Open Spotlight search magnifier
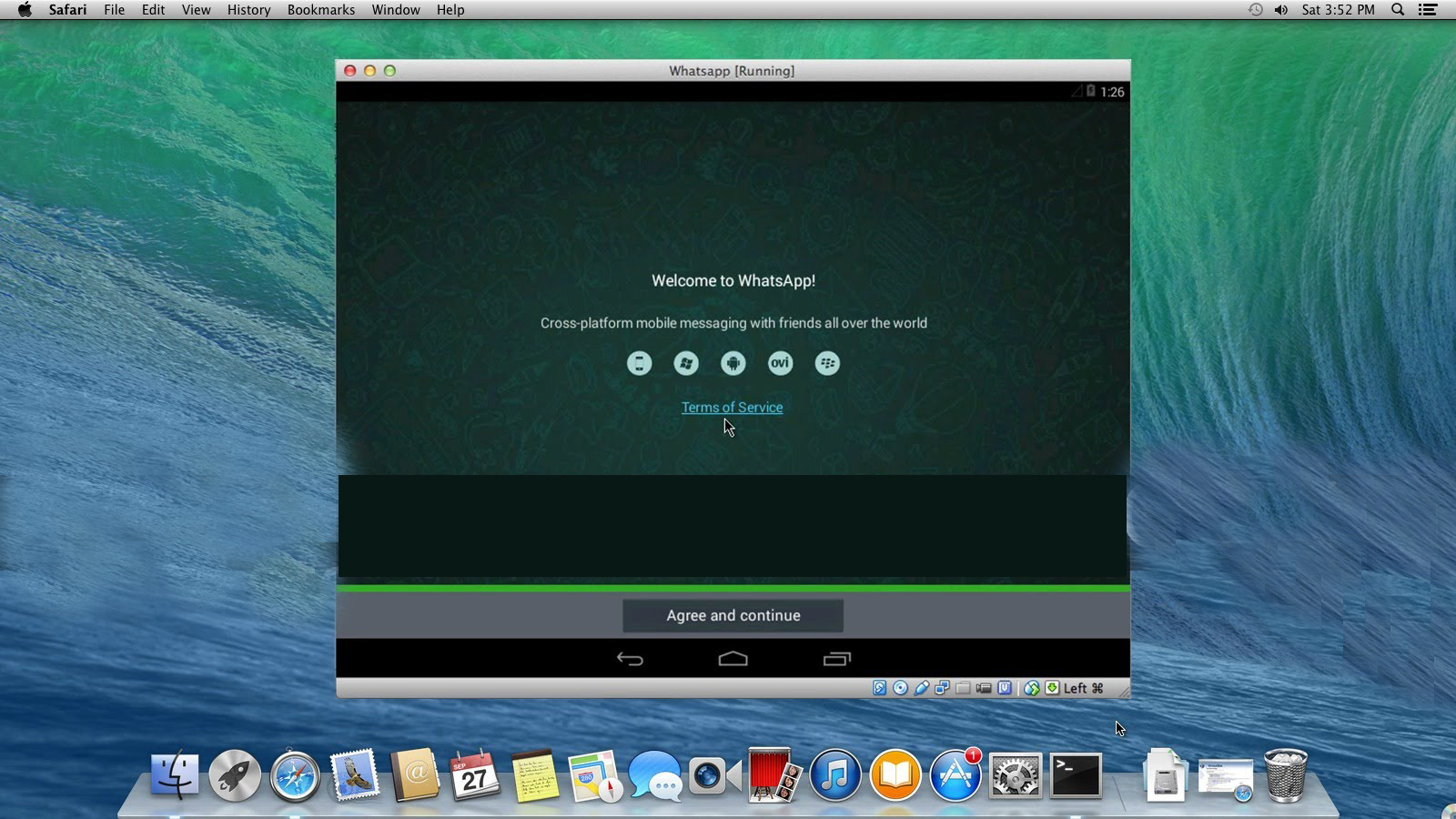 coord(1398,10)
